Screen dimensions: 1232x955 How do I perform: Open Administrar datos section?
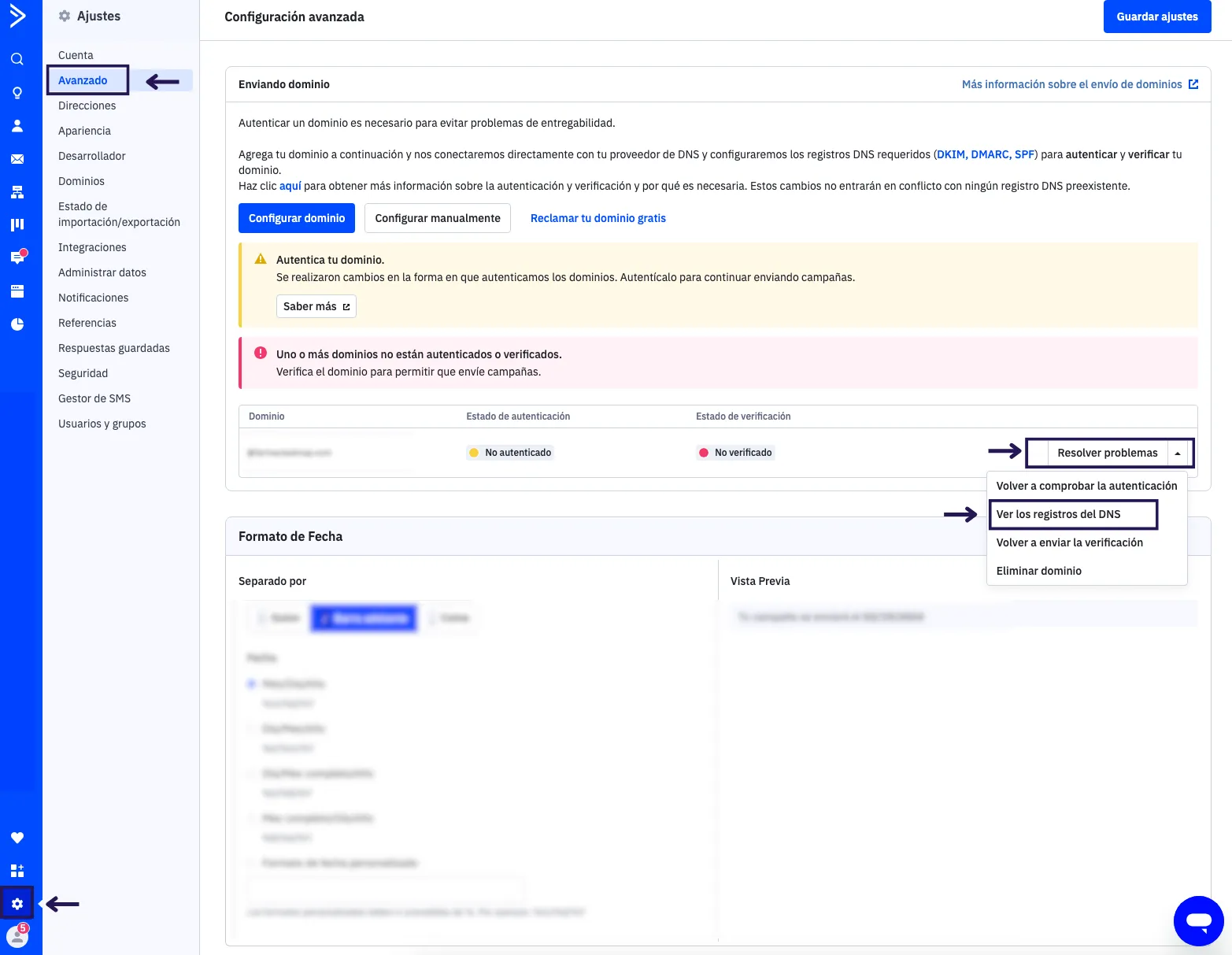(102, 272)
